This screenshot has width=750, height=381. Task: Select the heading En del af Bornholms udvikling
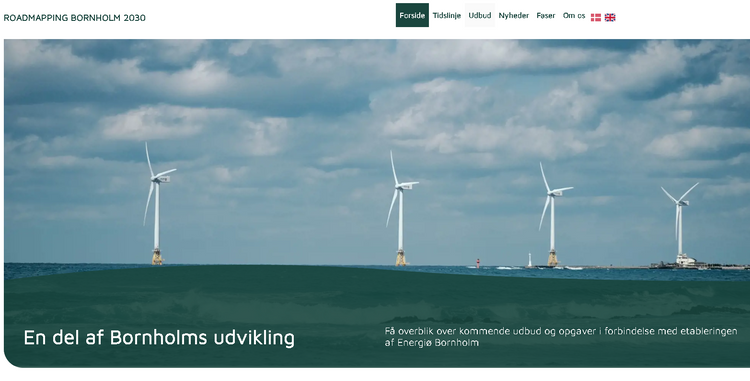[159, 337]
